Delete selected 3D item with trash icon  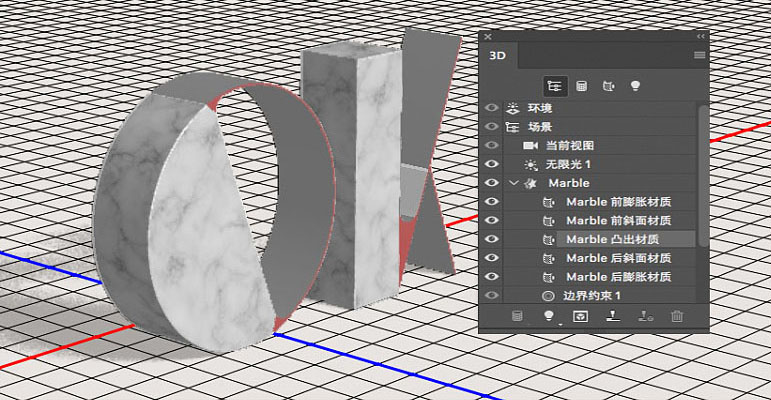(x=677, y=316)
